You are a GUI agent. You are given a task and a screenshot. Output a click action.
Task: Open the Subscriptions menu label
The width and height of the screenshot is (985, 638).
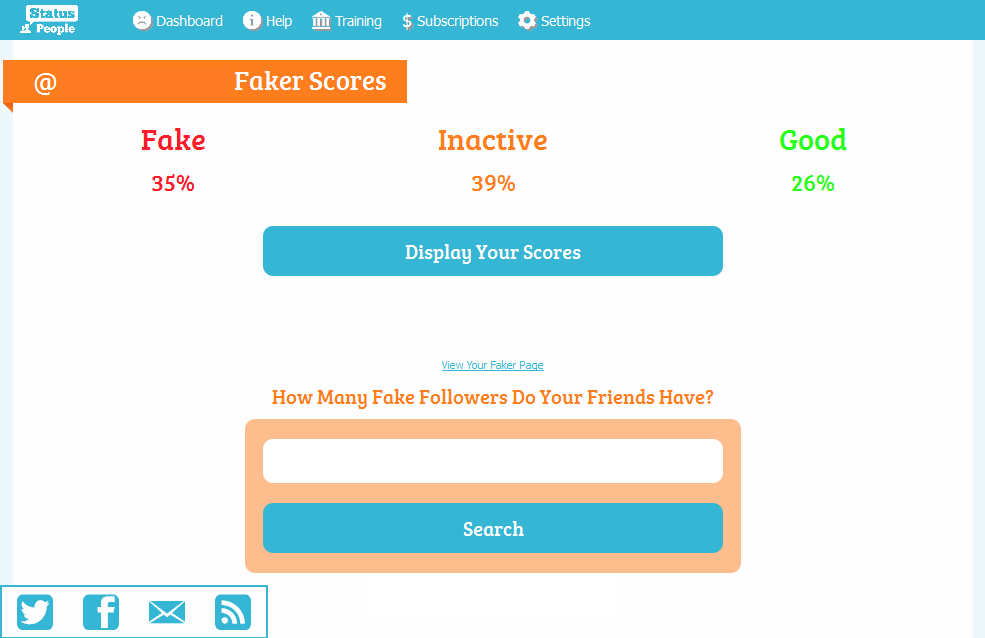pyautogui.click(x=458, y=21)
